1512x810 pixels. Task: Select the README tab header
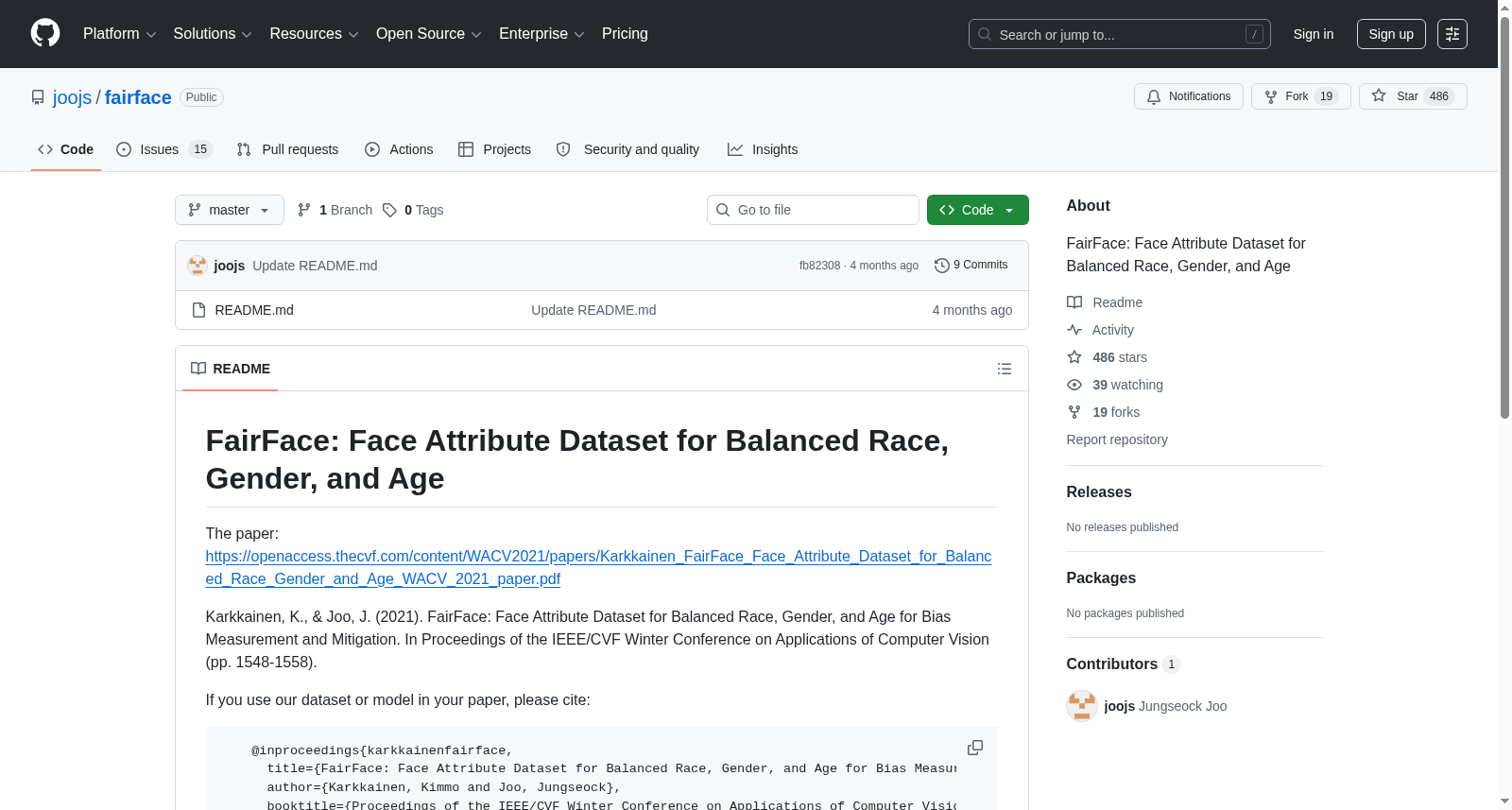pyautogui.click(x=231, y=369)
